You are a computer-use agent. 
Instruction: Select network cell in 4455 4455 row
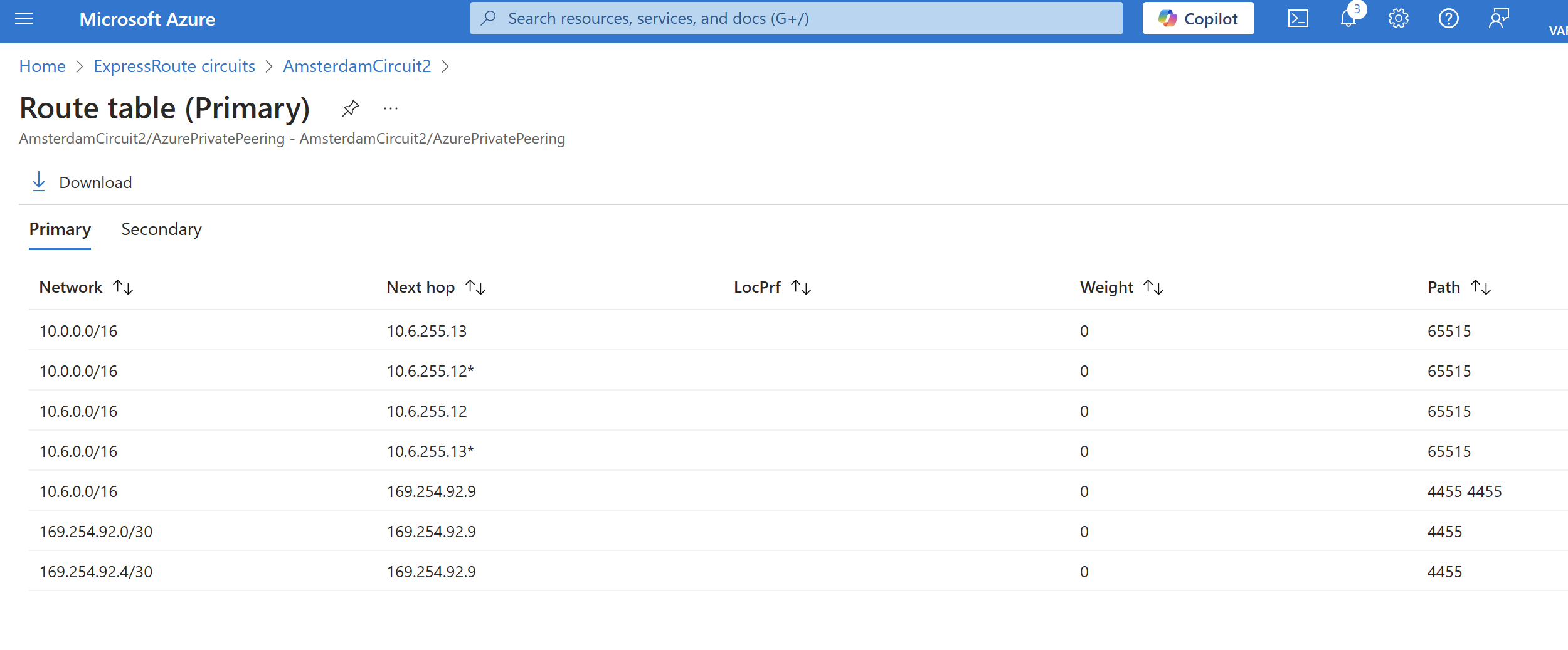(x=78, y=491)
